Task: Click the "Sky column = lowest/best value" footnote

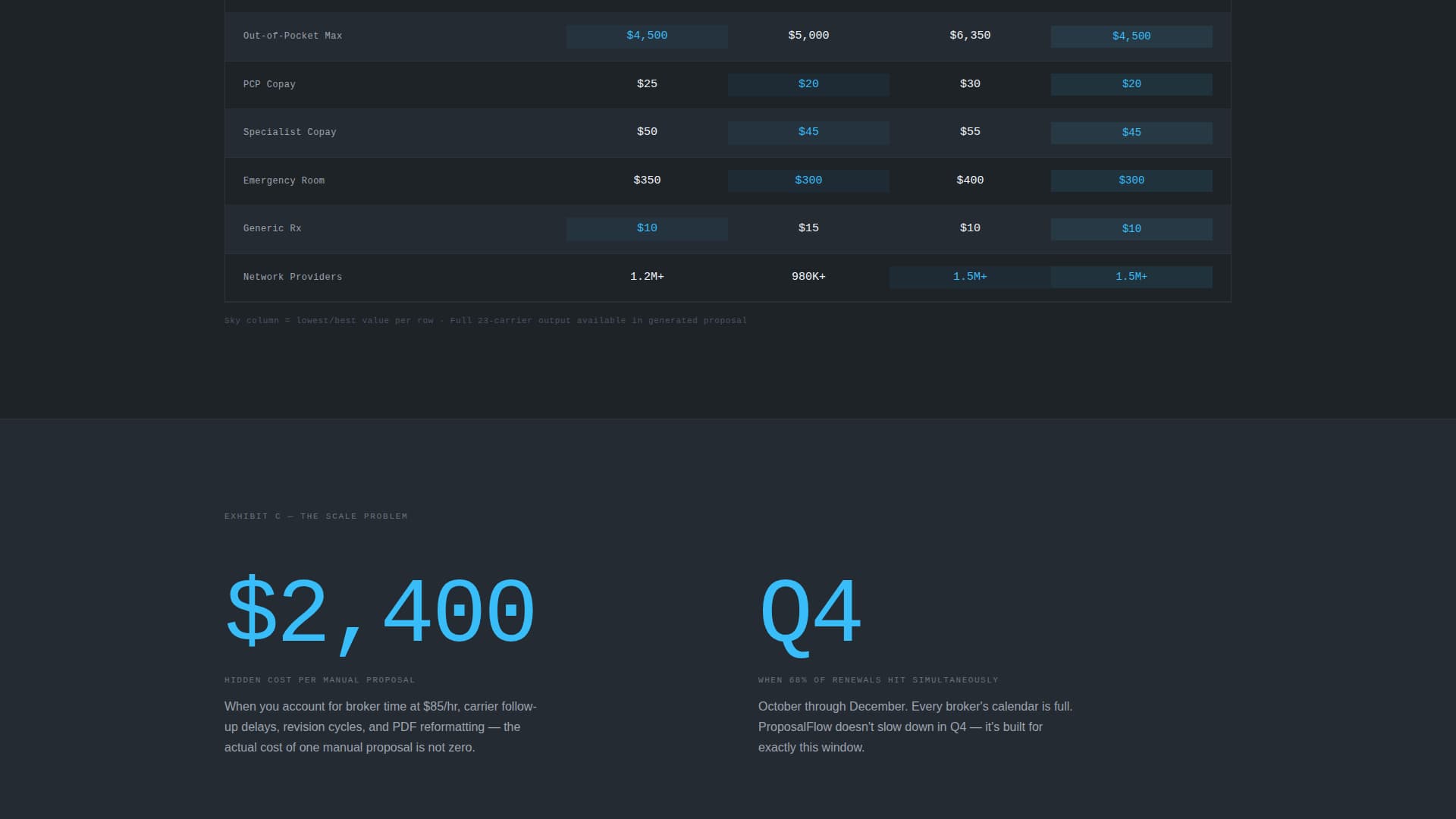Action: tap(485, 321)
